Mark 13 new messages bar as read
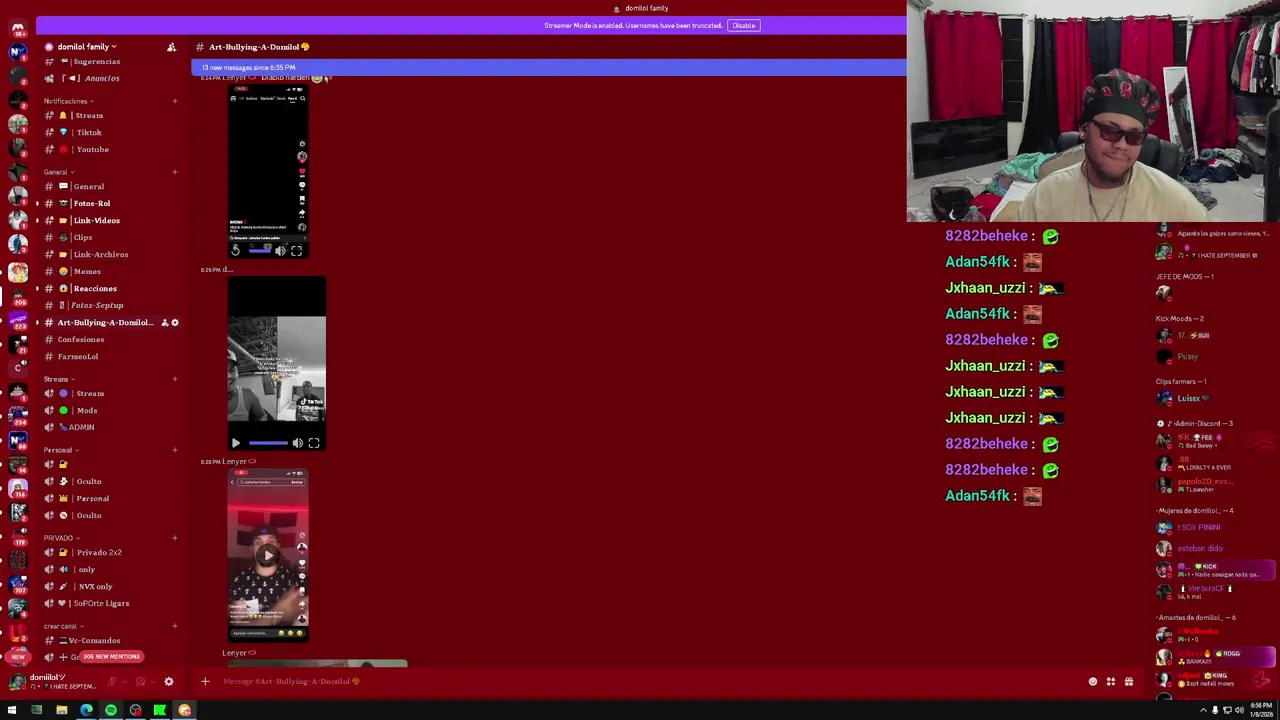 548,67
